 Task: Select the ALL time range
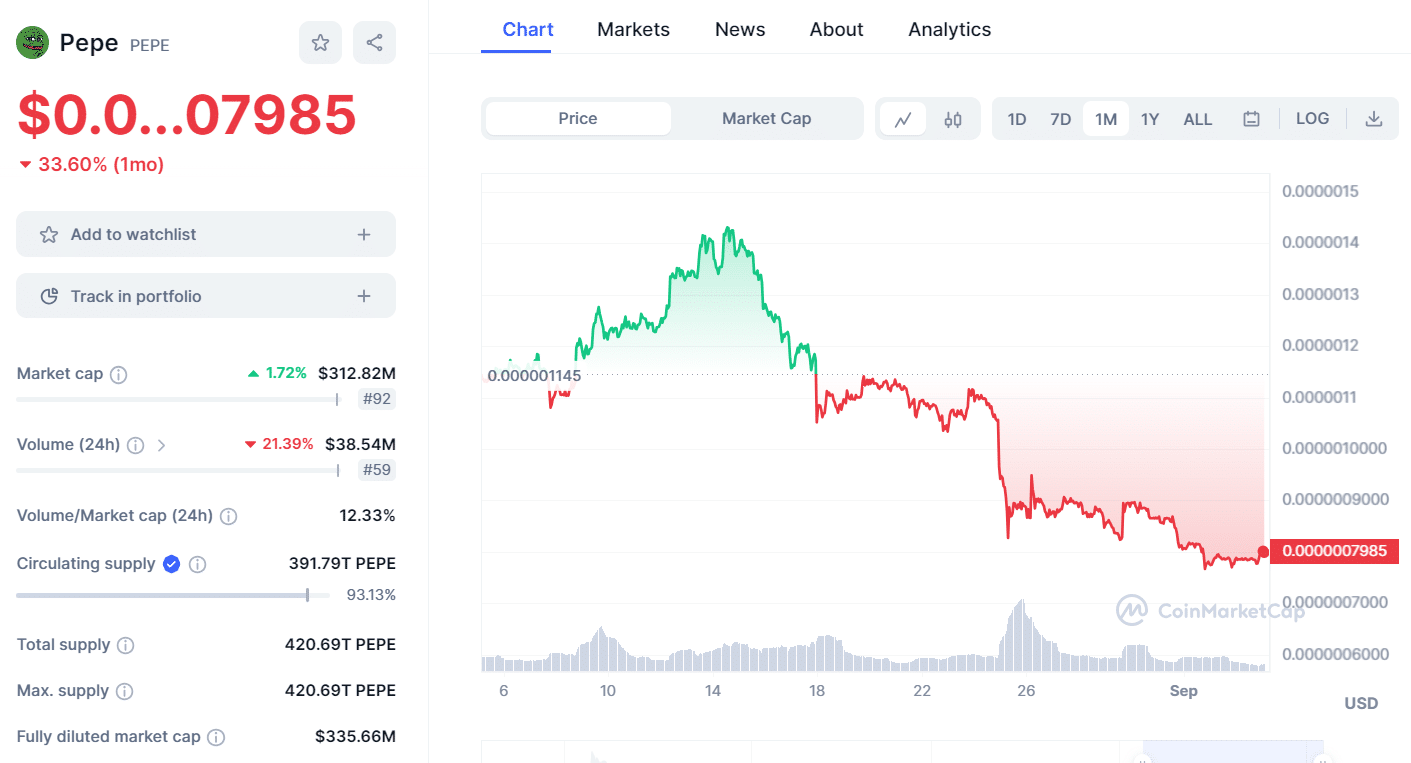tap(1198, 119)
